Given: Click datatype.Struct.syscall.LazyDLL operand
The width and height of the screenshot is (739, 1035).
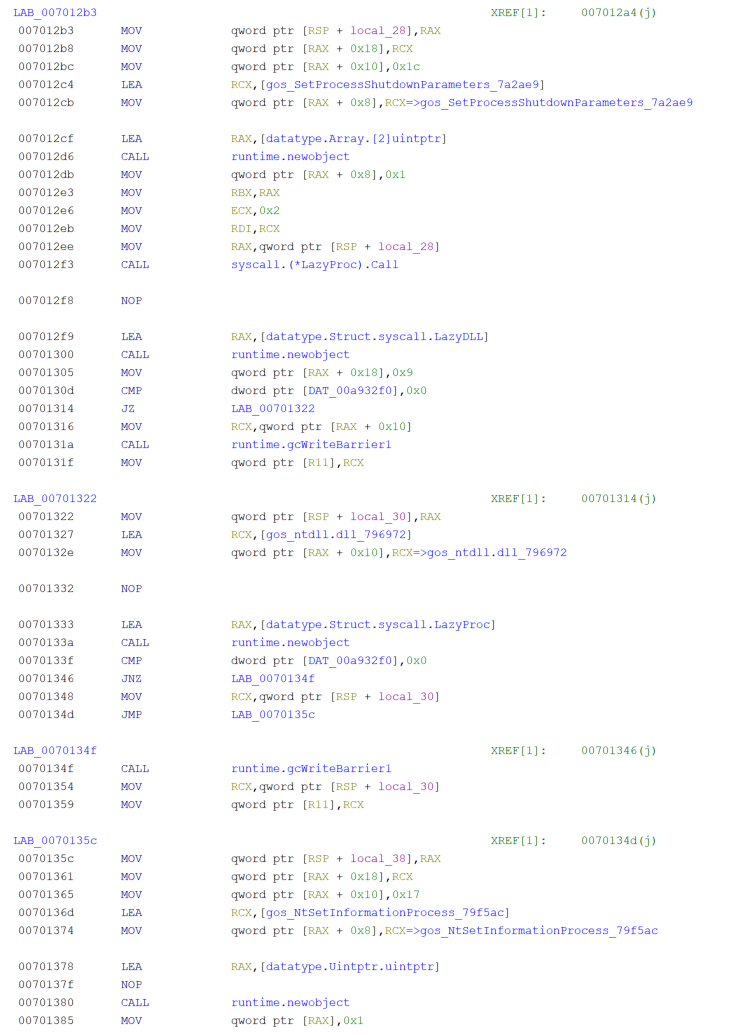Looking at the screenshot, I should click(374, 337).
